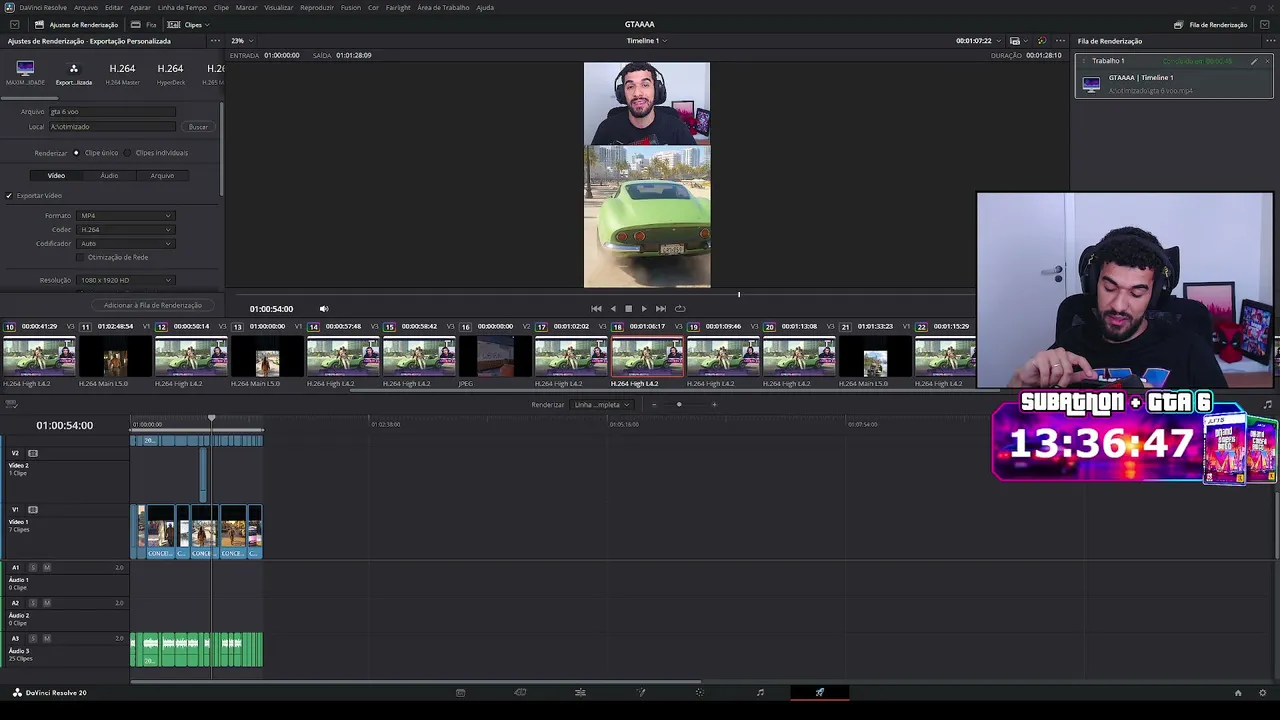The width and height of the screenshot is (1280, 720).
Task: Open render settings panel options dots
Action: [215, 41]
